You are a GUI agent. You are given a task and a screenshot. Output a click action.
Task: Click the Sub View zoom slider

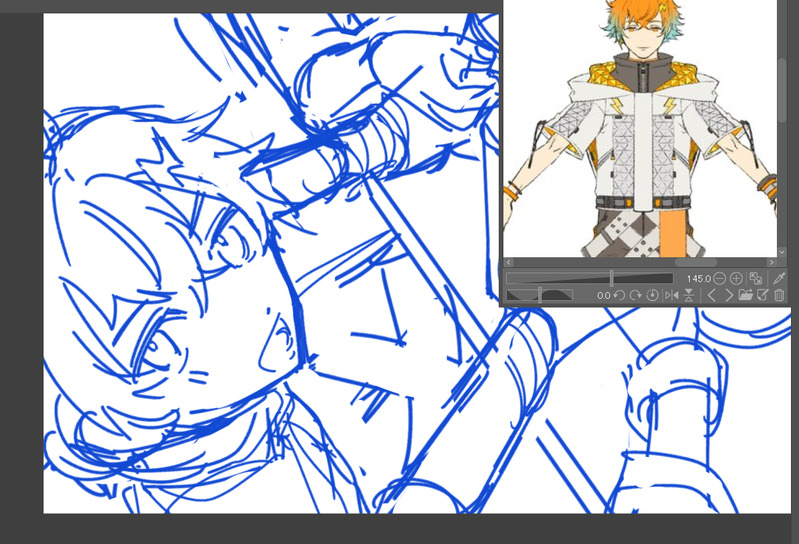tap(590, 278)
